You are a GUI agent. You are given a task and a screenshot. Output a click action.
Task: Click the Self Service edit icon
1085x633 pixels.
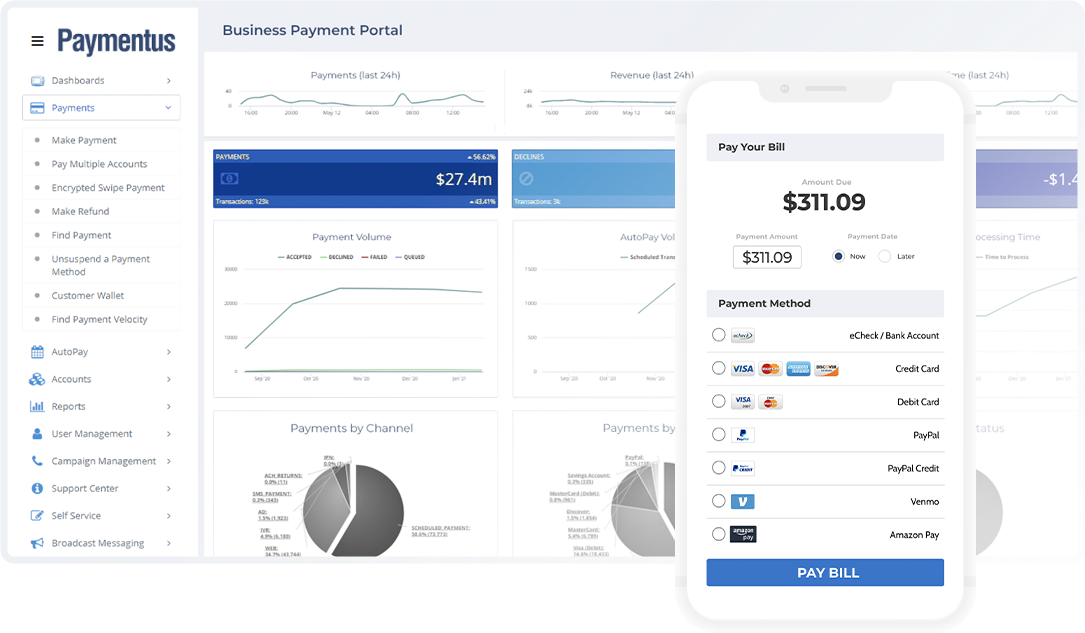coord(37,515)
